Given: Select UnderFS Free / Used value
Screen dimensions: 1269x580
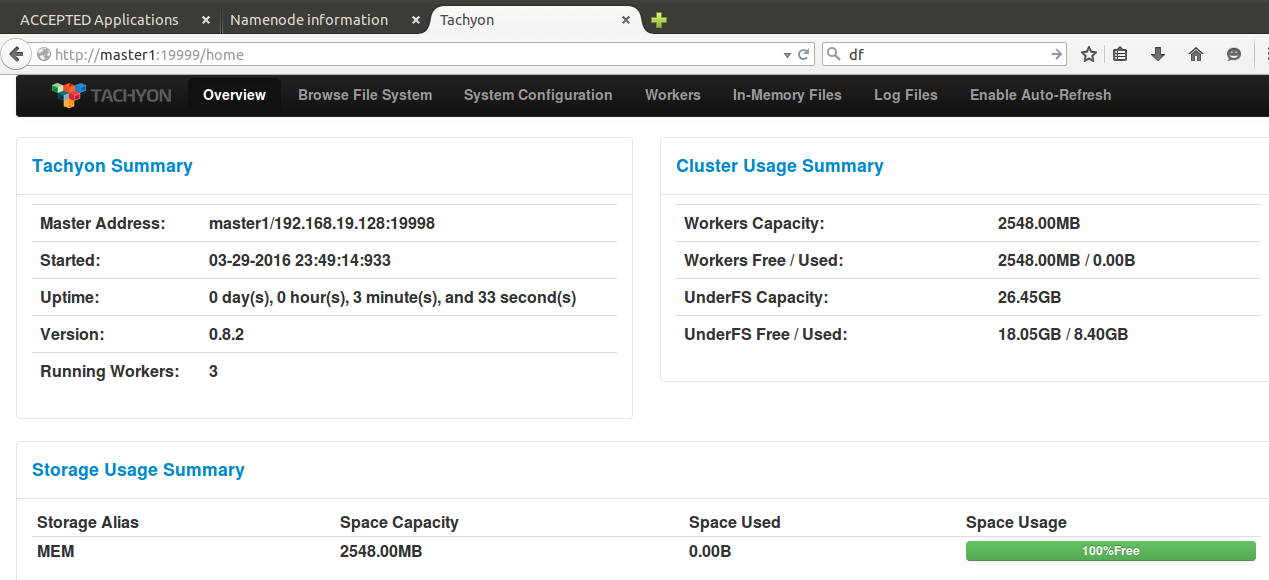Looking at the screenshot, I should [x=1063, y=334].
